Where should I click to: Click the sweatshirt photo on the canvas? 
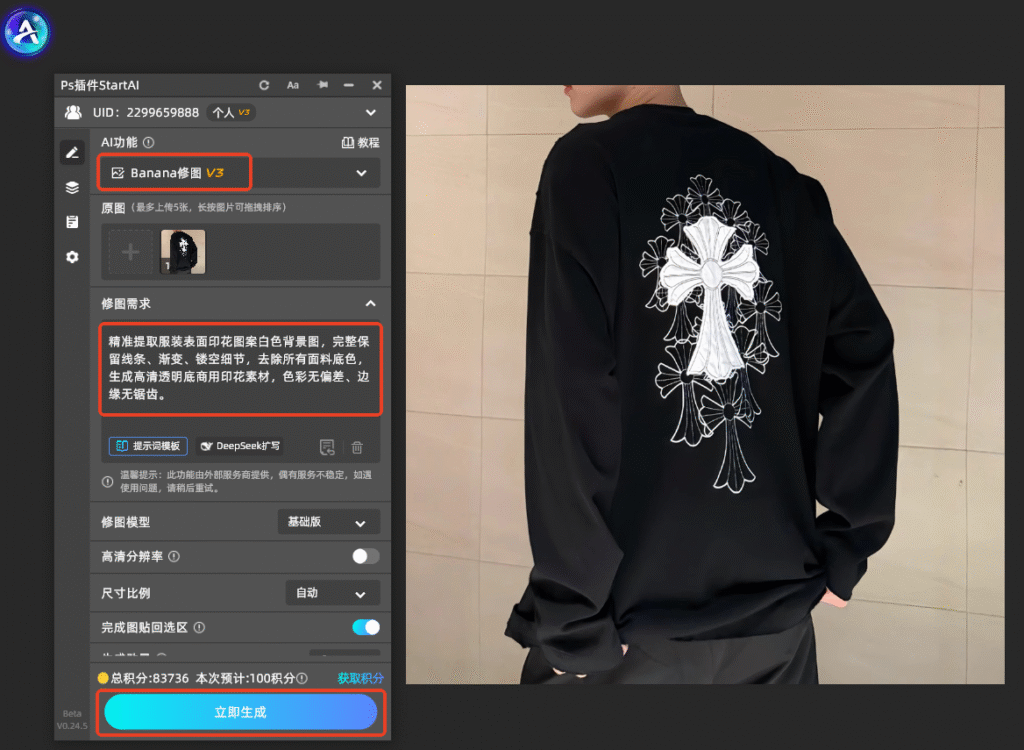(705, 384)
